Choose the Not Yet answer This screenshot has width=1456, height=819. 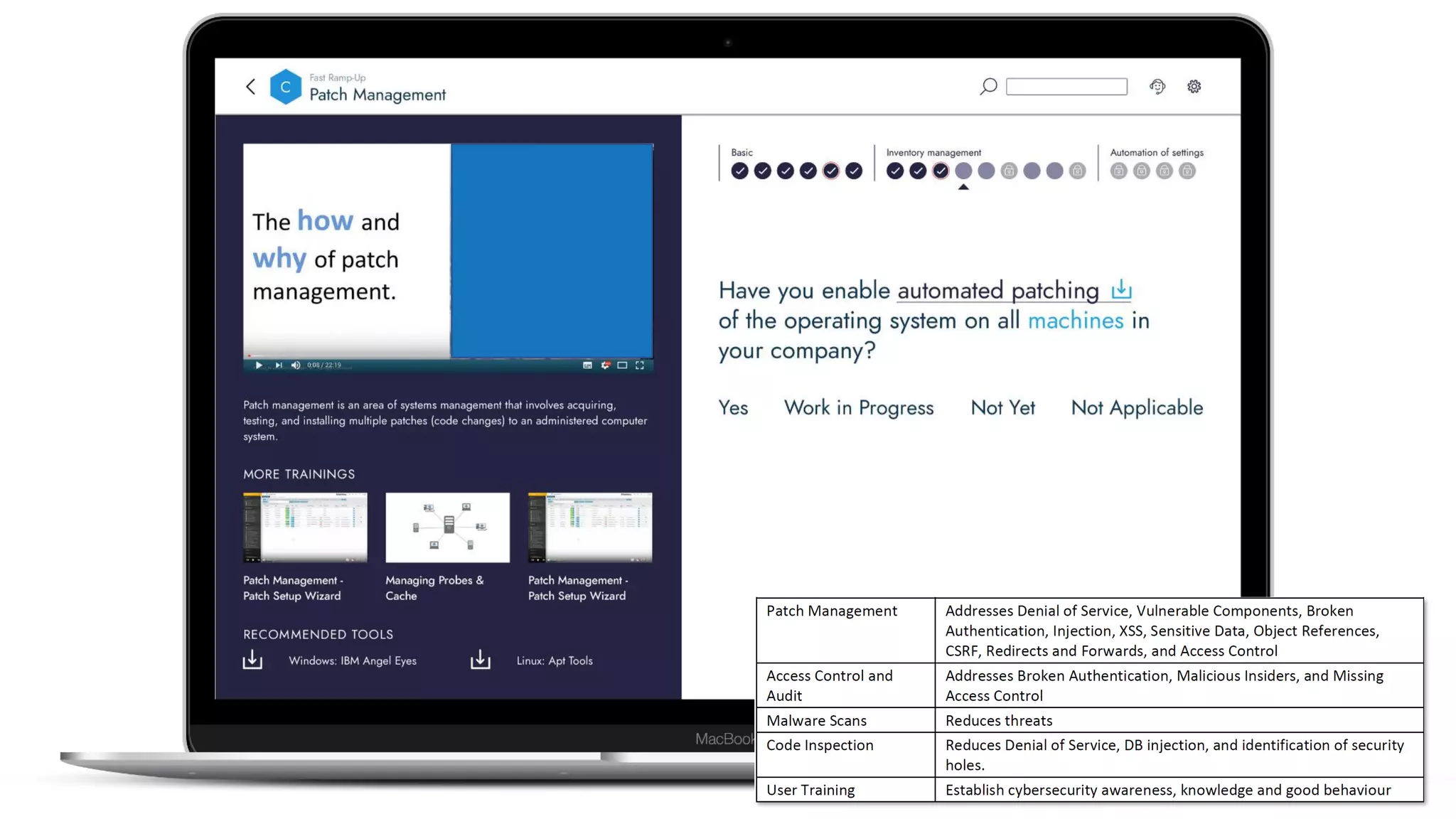point(1002,407)
